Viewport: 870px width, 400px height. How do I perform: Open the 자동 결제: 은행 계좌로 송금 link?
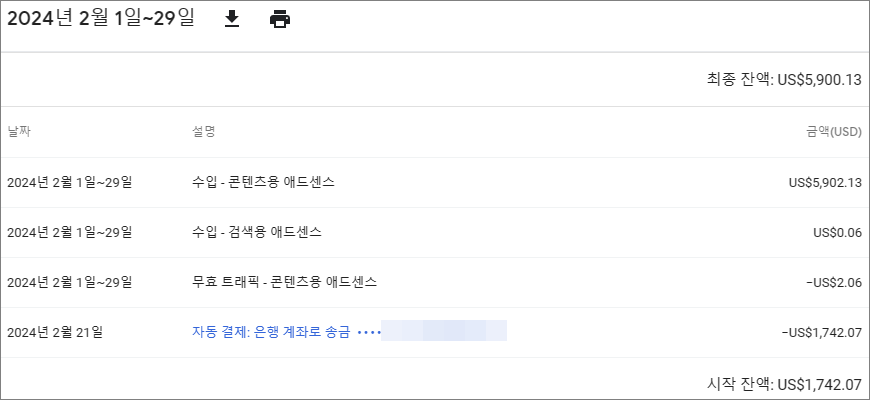coord(270,332)
